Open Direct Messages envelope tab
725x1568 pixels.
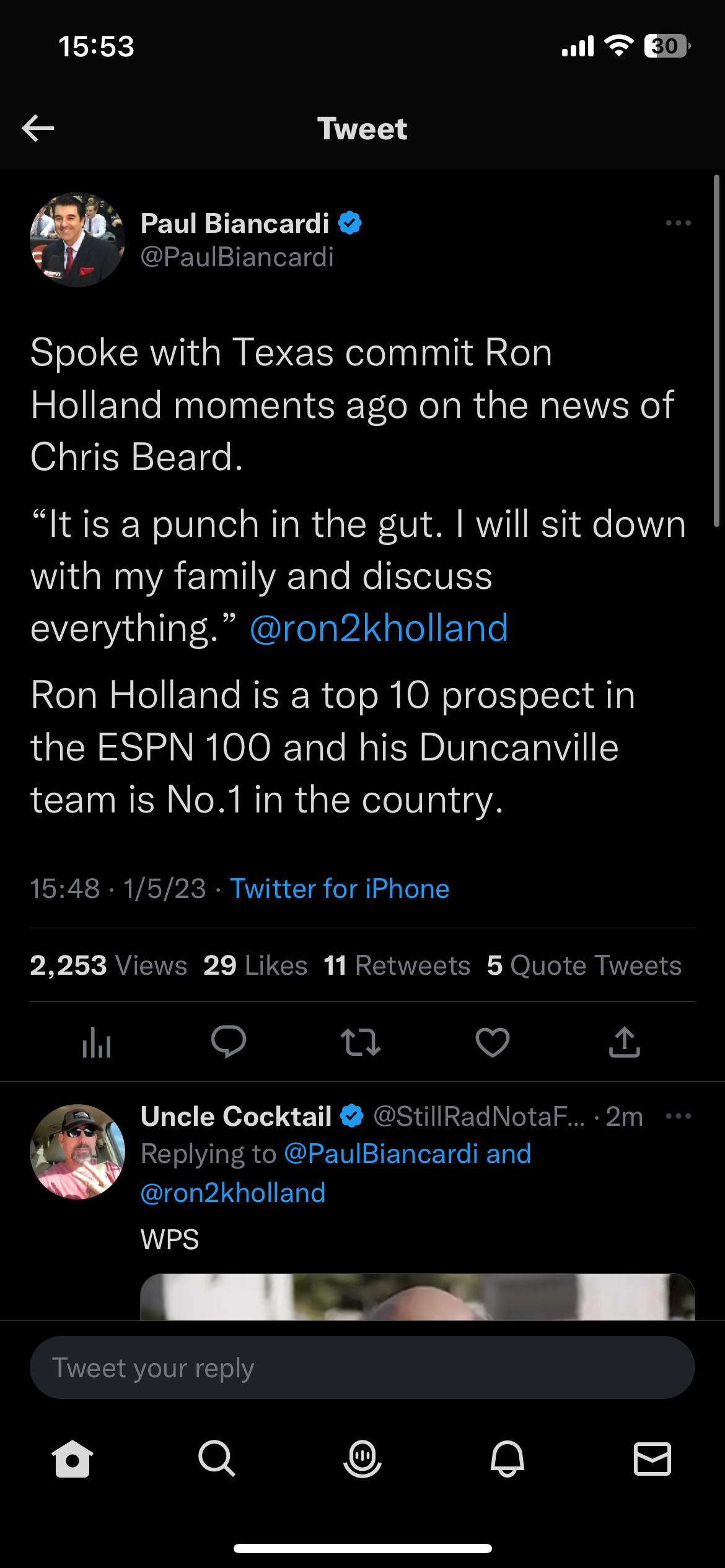[x=652, y=1458]
